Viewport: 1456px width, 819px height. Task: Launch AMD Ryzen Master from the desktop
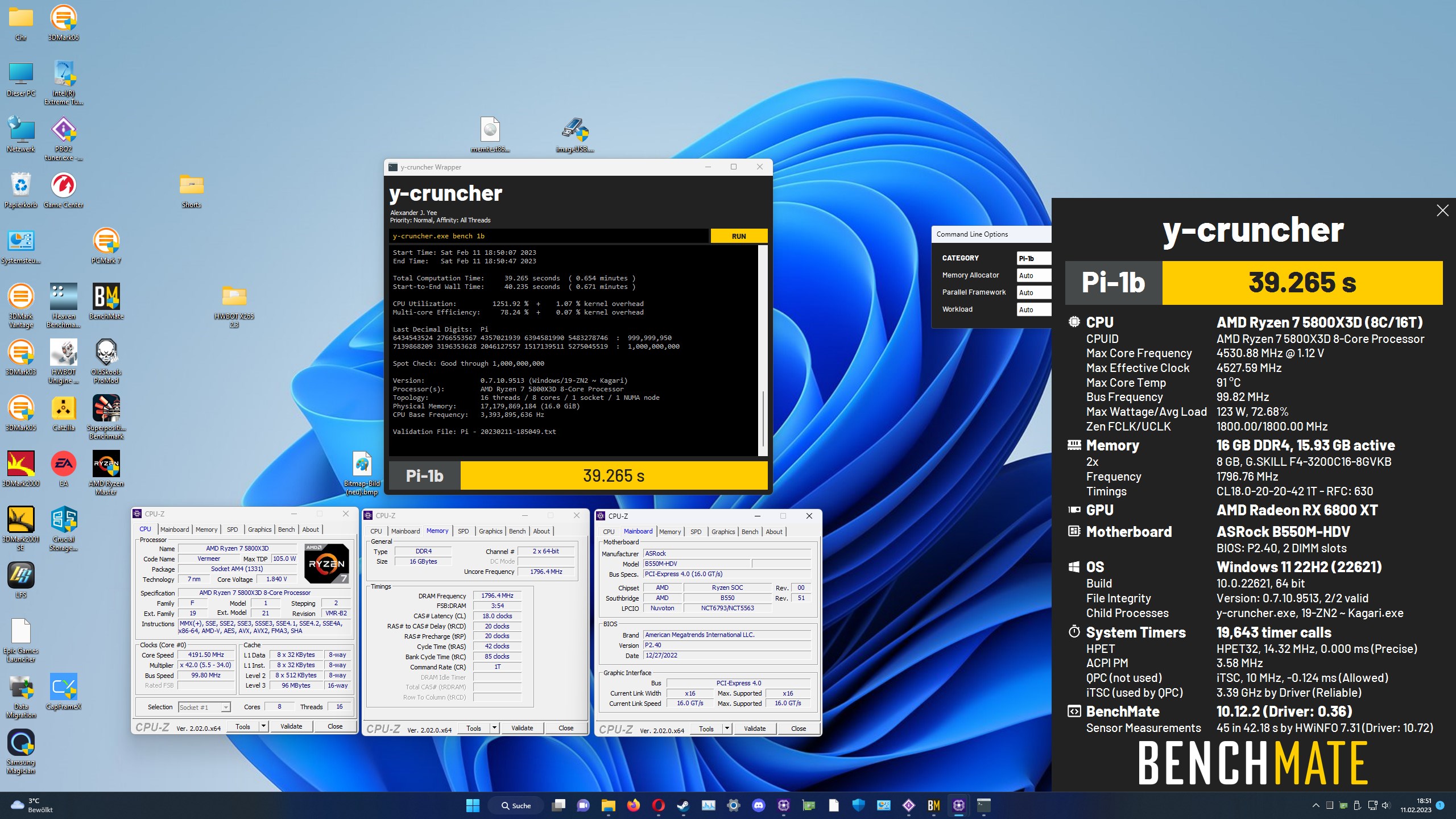[106, 473]
